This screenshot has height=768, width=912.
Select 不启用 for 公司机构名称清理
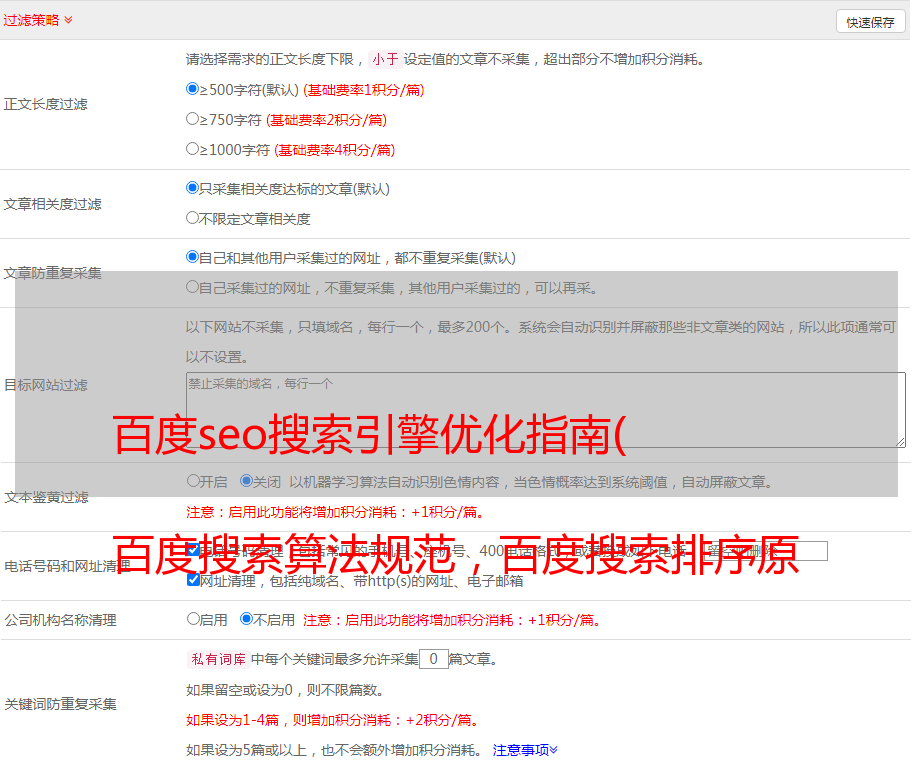[246, 619]
